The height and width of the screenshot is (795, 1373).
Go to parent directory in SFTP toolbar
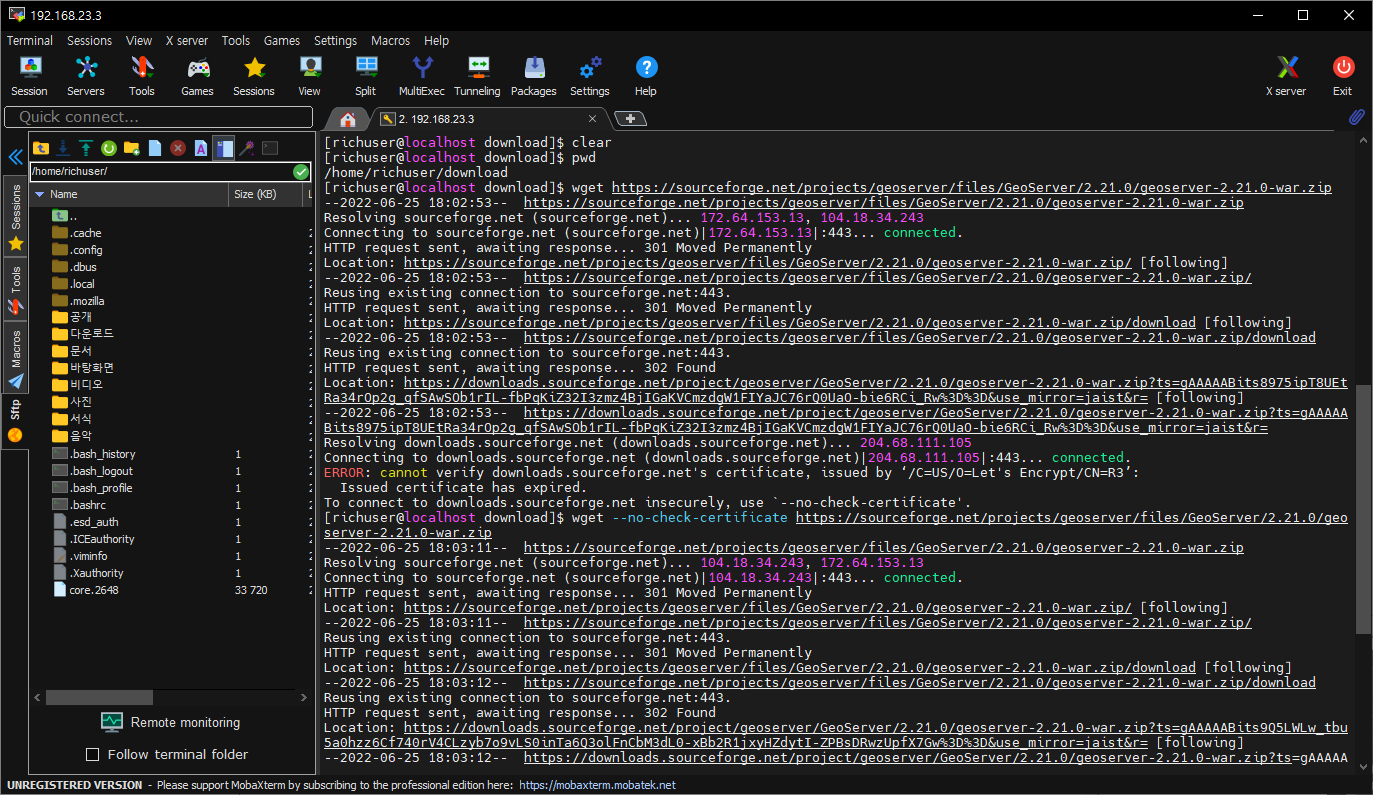(x=41, y=148)
